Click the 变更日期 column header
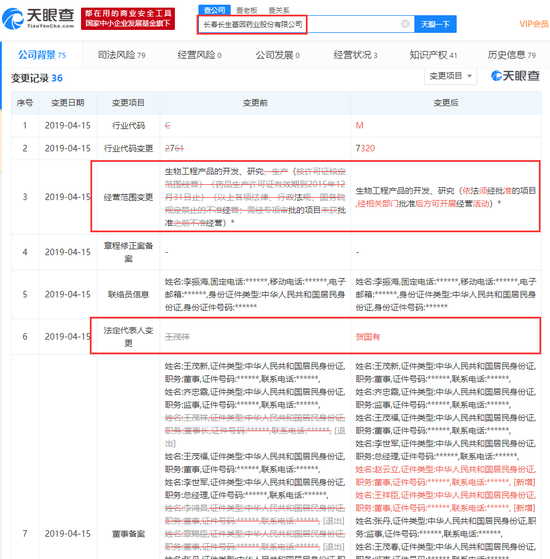This screenshot has height=559, width=550. pos(68,103)
